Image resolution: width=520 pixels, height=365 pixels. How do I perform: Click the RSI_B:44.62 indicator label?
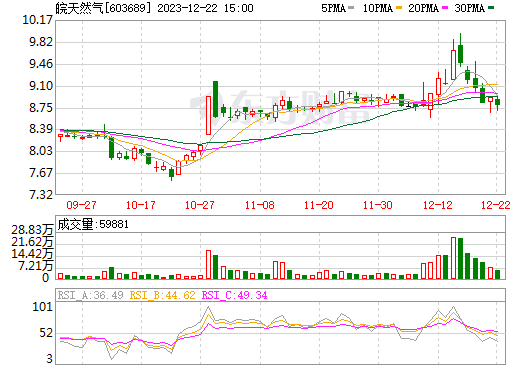(162, 295)
